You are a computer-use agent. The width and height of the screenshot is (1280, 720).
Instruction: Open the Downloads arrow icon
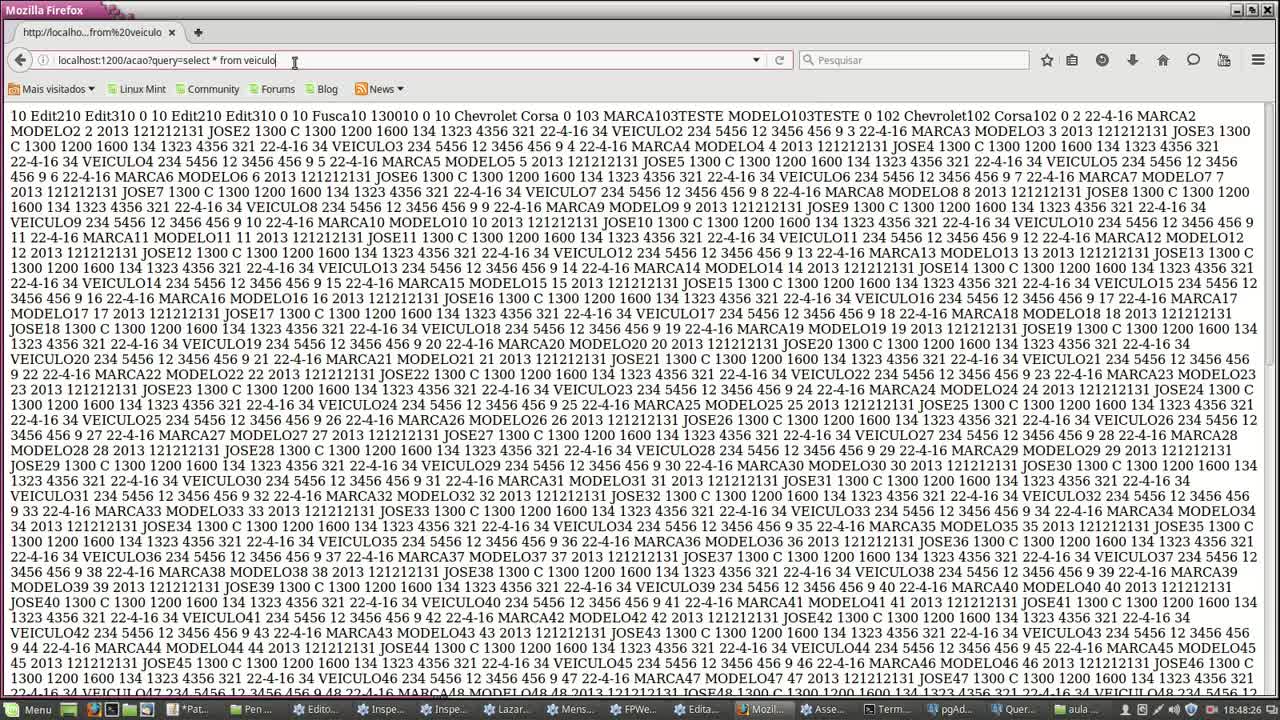[1132, 60]
